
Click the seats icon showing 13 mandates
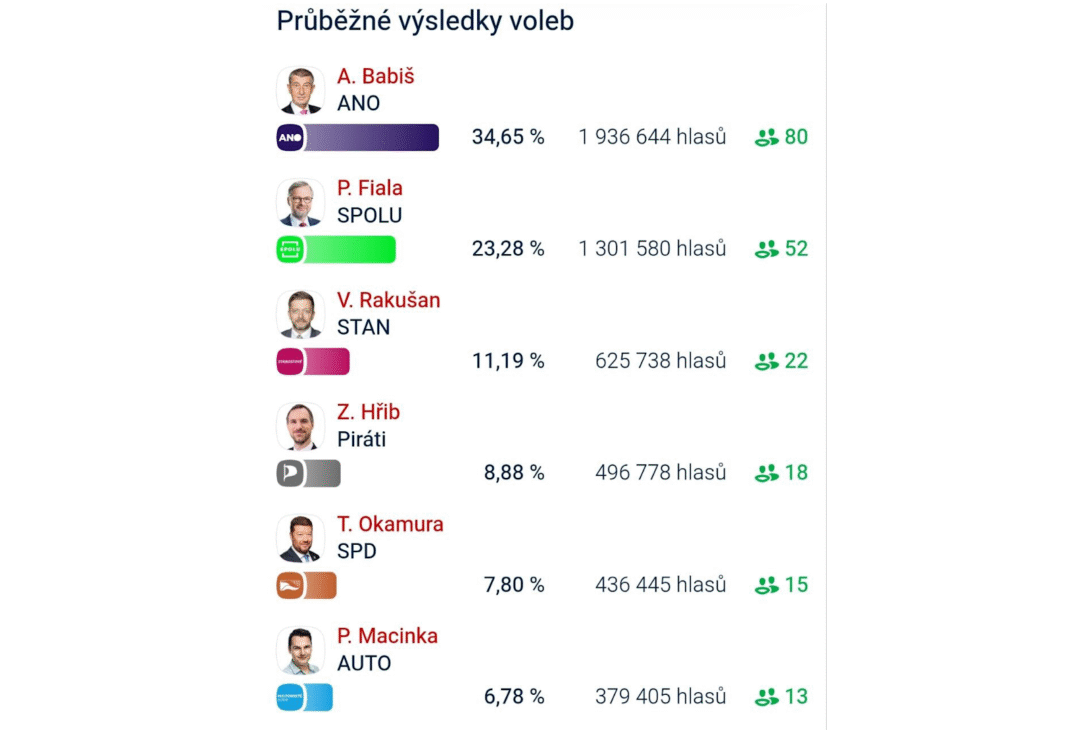pos(767,697)
